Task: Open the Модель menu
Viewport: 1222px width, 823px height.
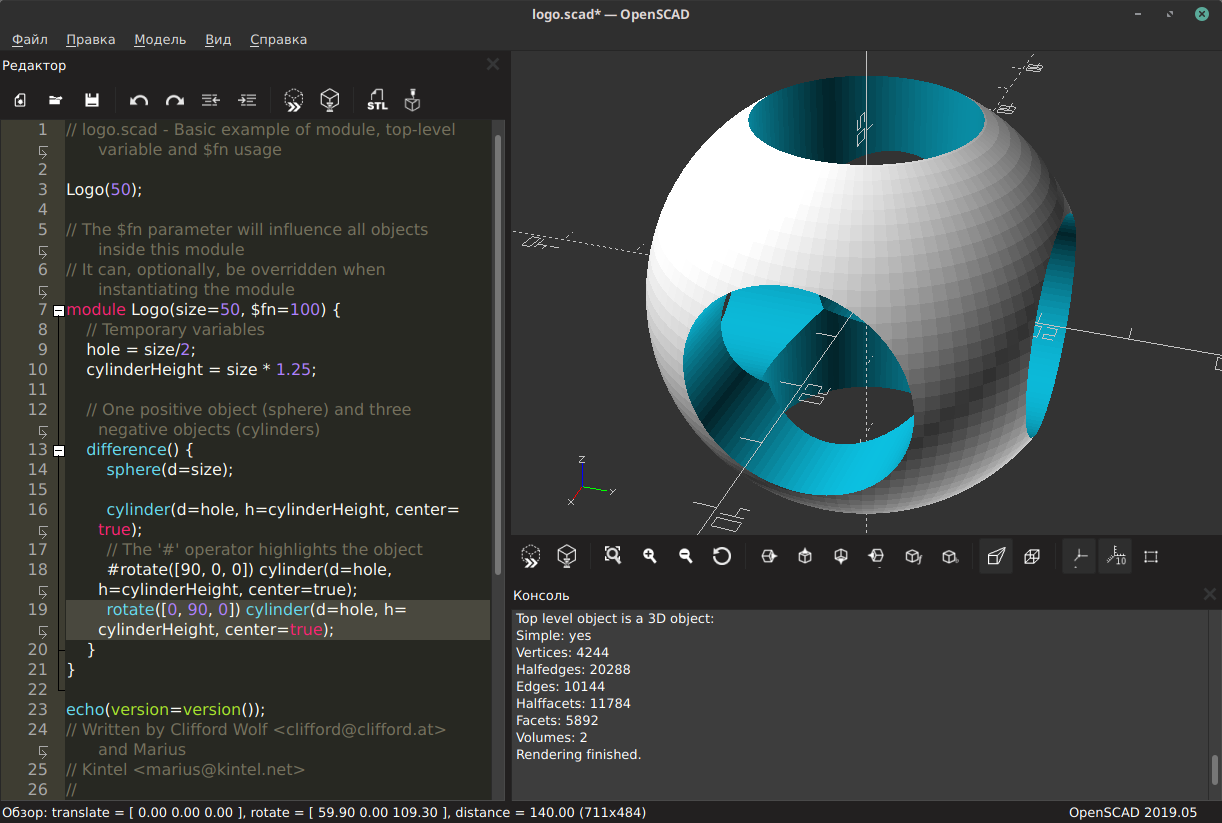Action: point(160,40)
